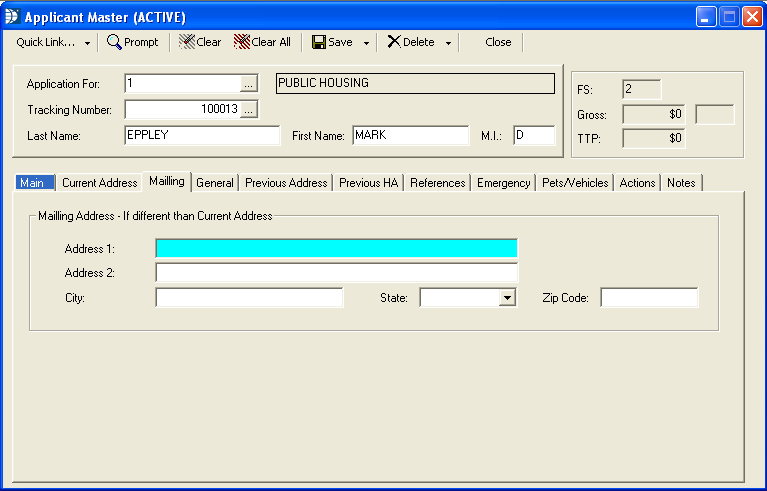Viewport: 767px width, 491px height.
Task: Click the Delete X icon
Action: click(x=394, y=42)
